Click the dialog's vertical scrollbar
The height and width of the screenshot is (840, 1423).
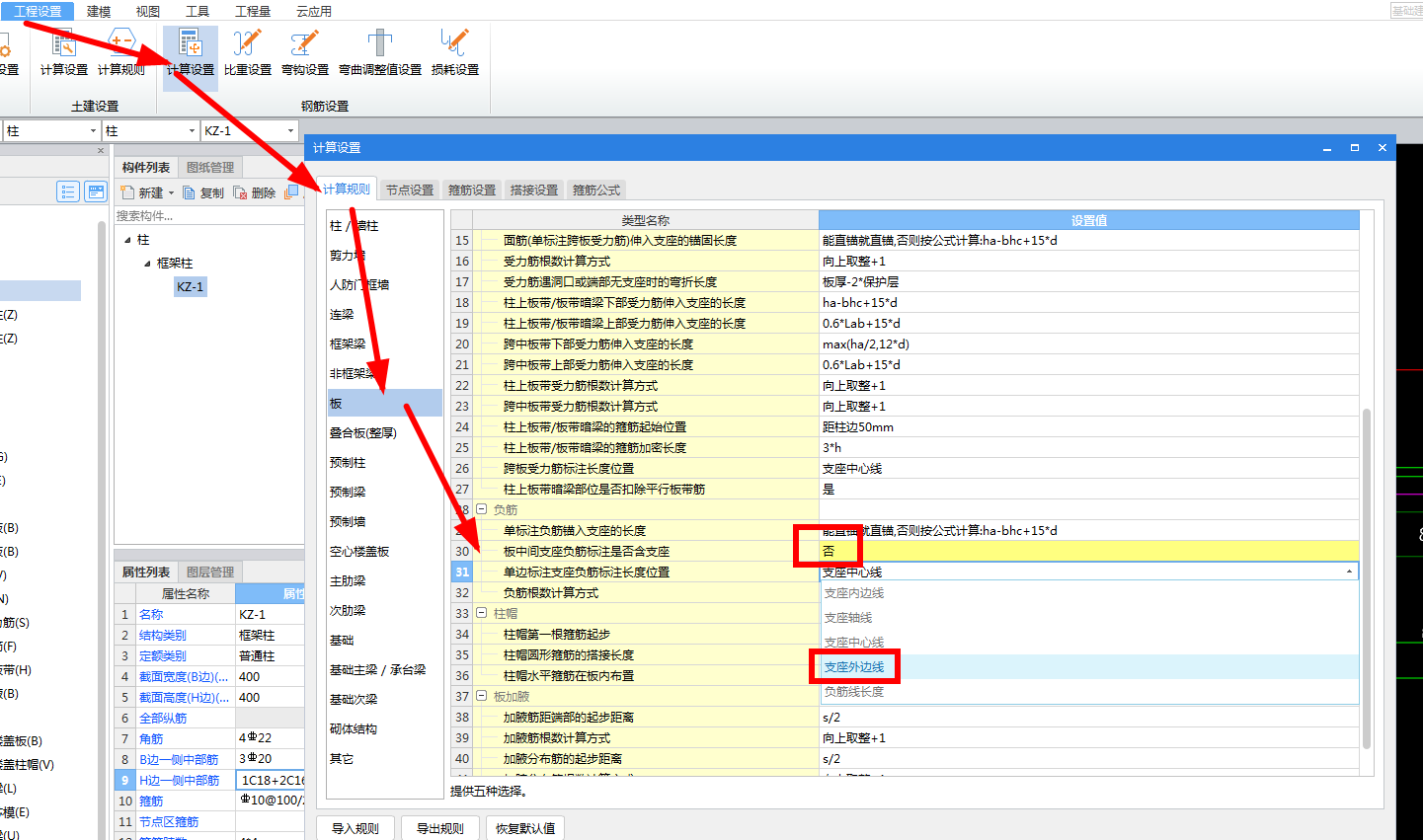[x=1367, y=577]
